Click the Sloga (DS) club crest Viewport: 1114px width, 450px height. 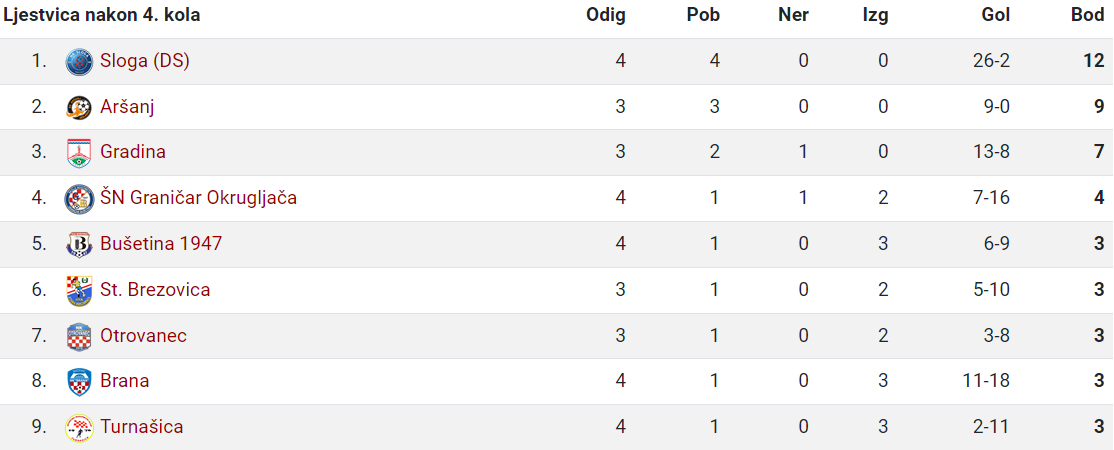[x=79, y=62]
